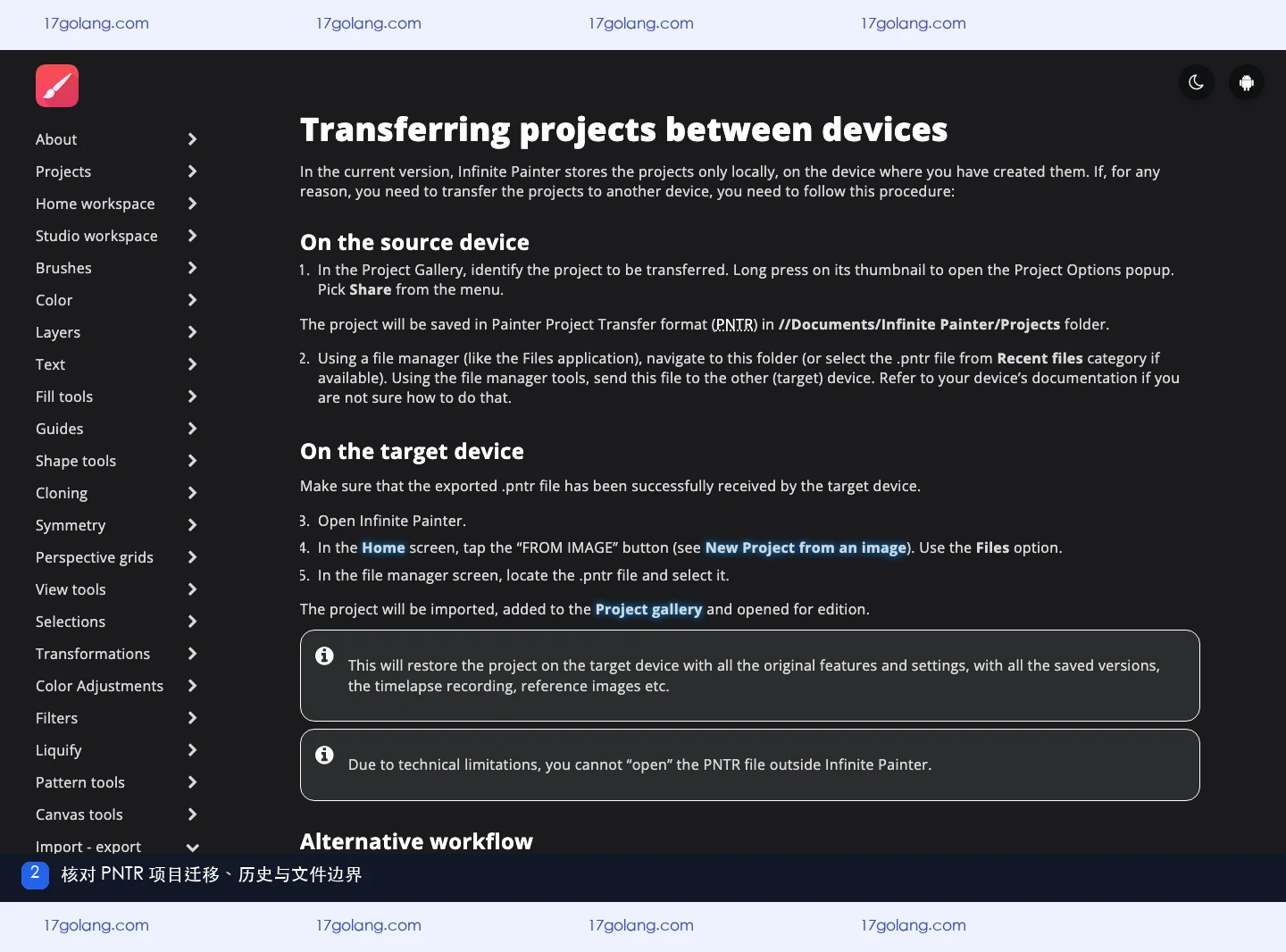Collapse the Import - export section chevron
1286x952 pixels.
point(192,847)
